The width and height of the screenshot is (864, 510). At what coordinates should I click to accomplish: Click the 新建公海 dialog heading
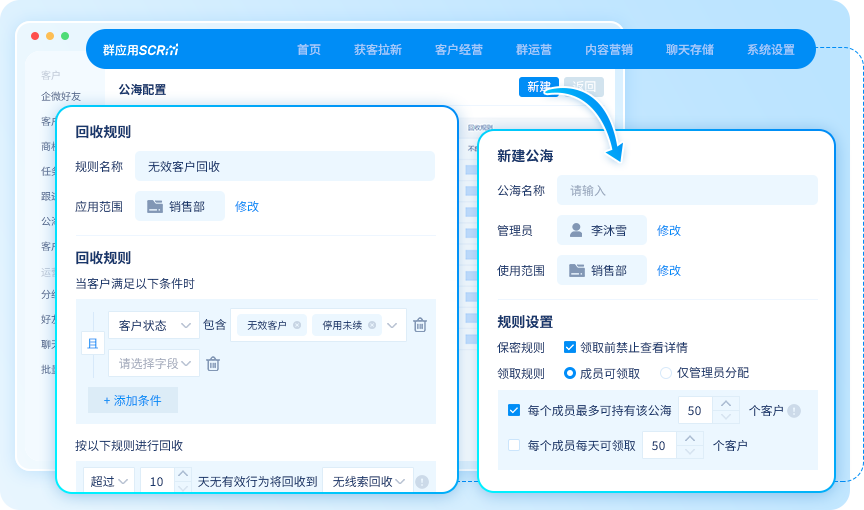coord(525,156)
